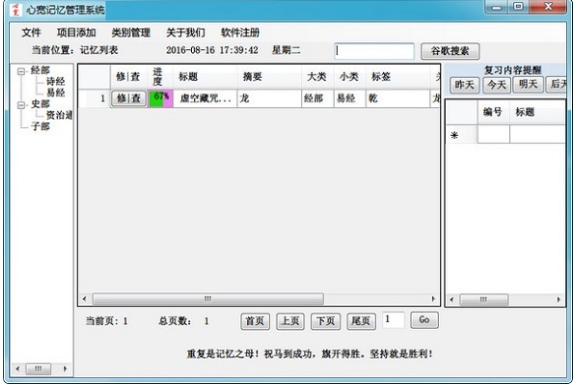Click the 易经 subcategory cell in row 1
Image resolution: width=577 pixels, height=385 pixels.
[x=350, y=98]
